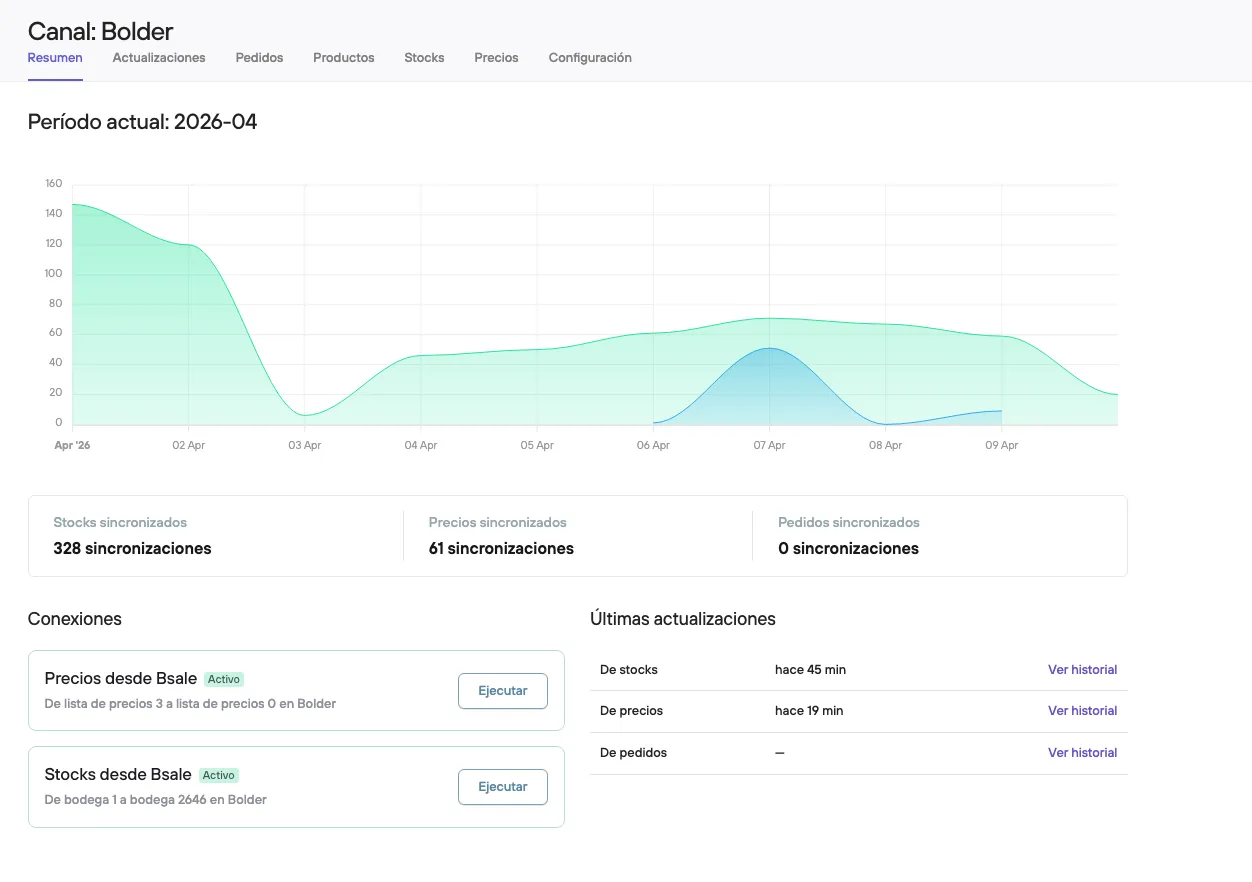Click the "hace 45 min" stocks time
This screenshot has width=1252, height=882.
tap(810, 670)
